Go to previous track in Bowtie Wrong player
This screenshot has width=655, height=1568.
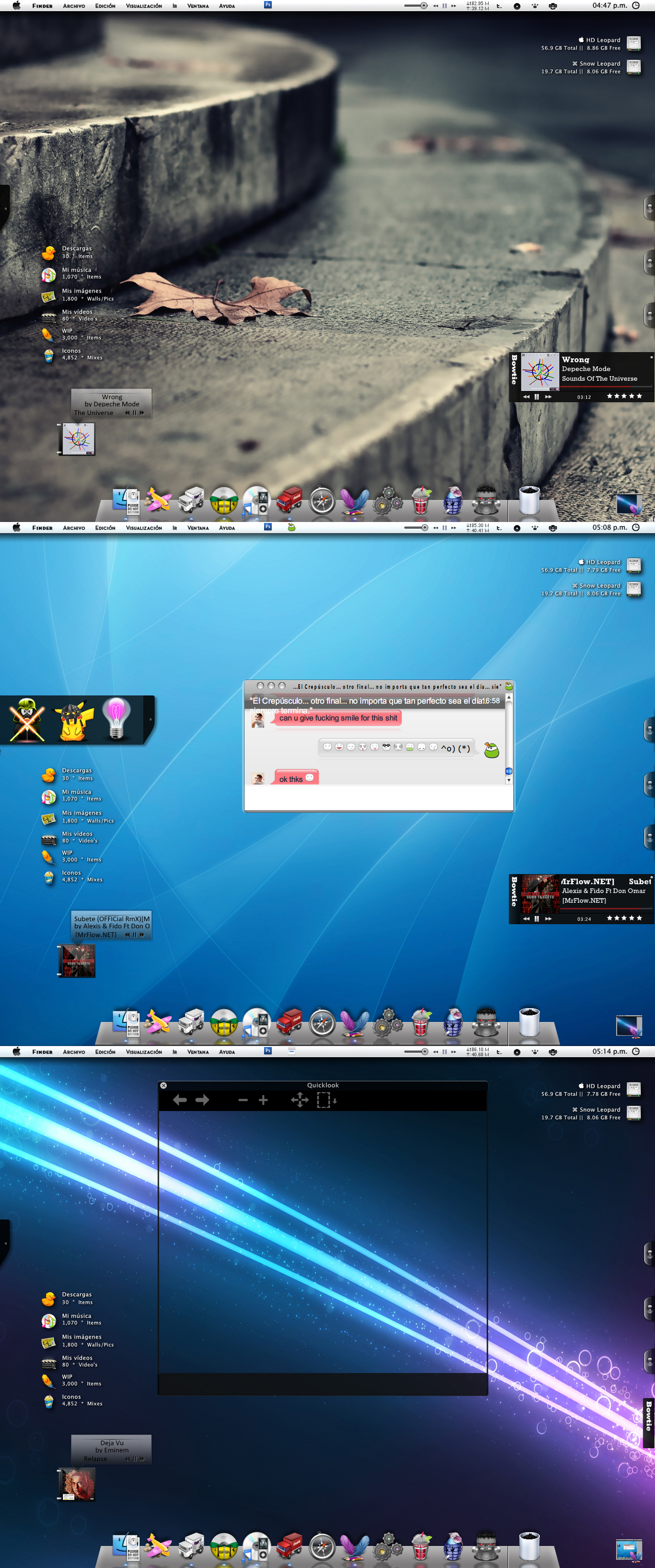click(526, 396)
